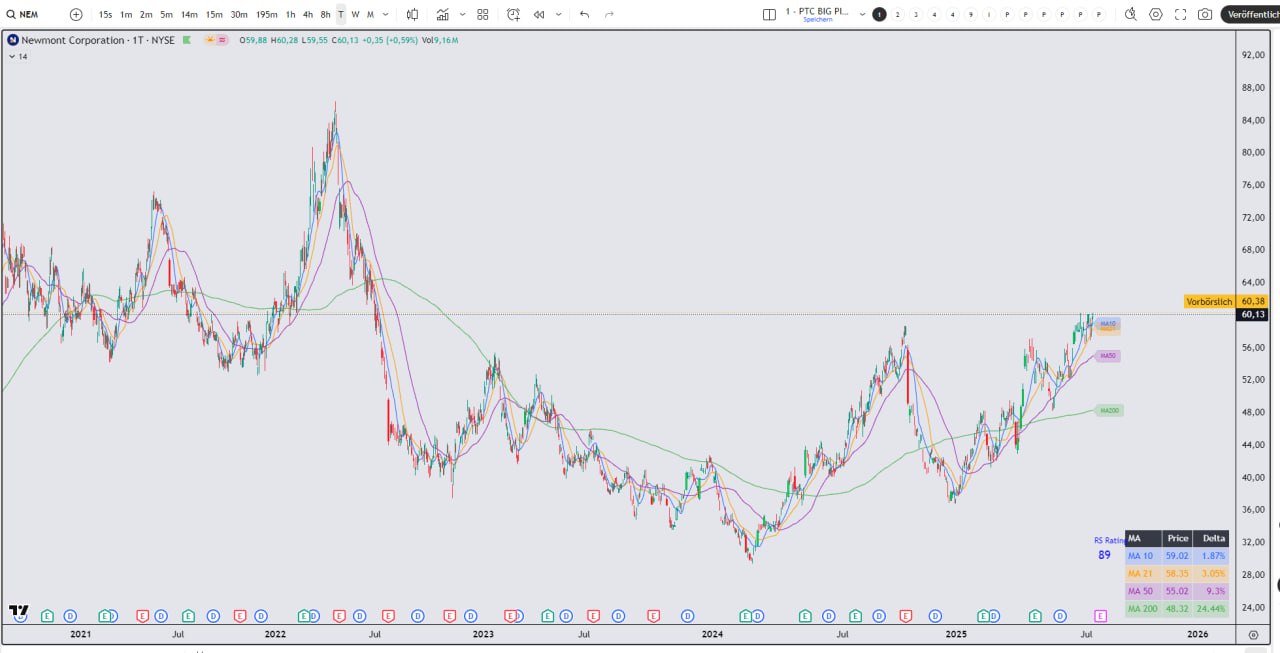Open the candlestick chart type selector

coord(413,14)
